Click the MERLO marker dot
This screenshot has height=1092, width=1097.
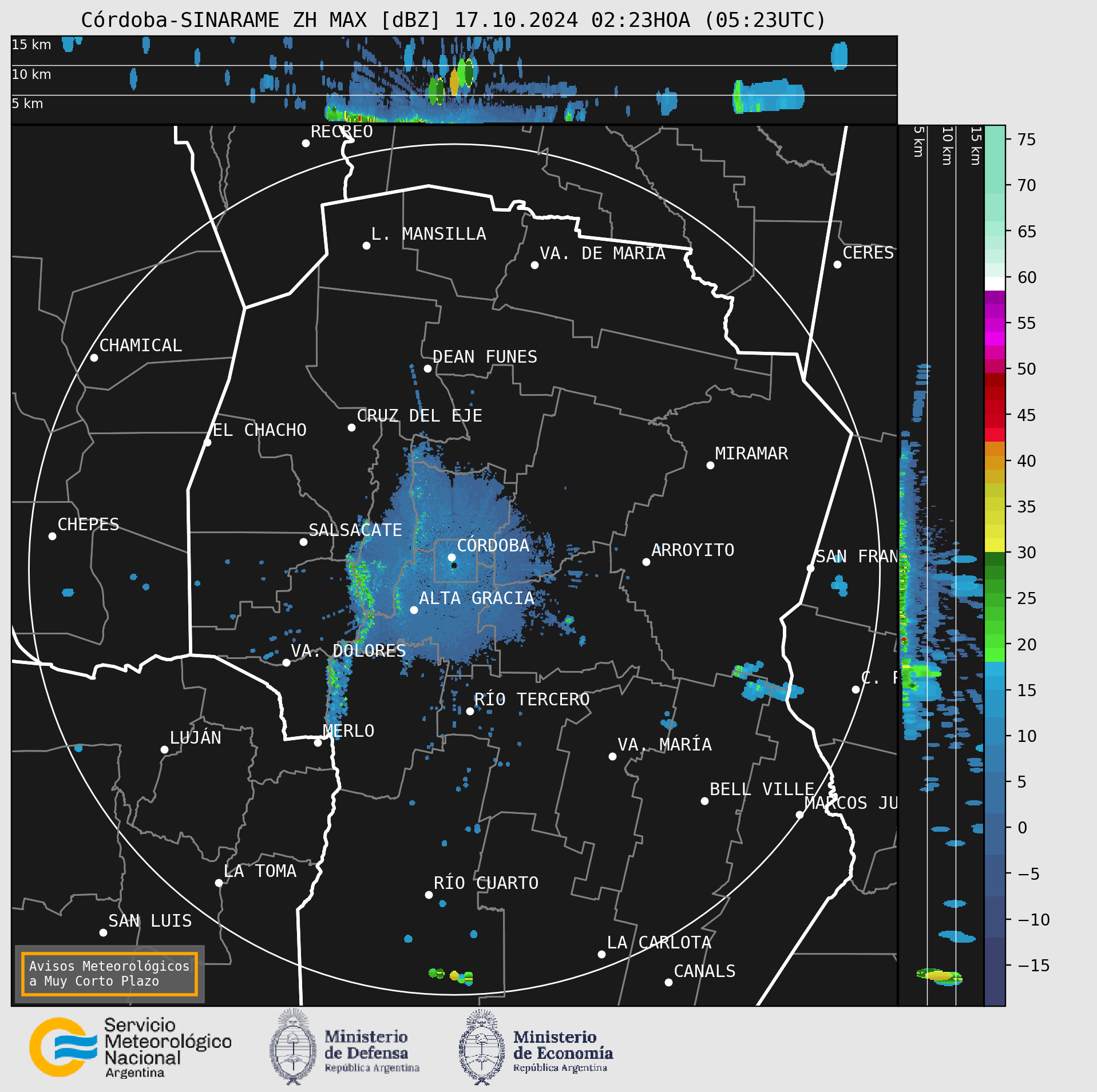318,742
